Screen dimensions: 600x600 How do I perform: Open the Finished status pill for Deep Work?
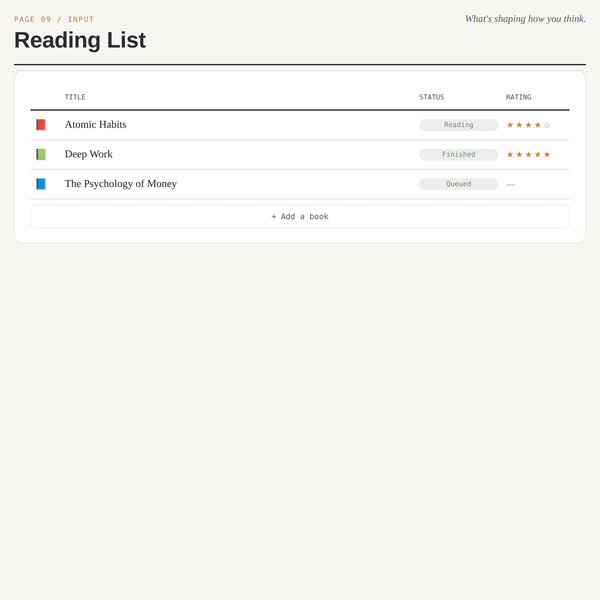point(458,155)
